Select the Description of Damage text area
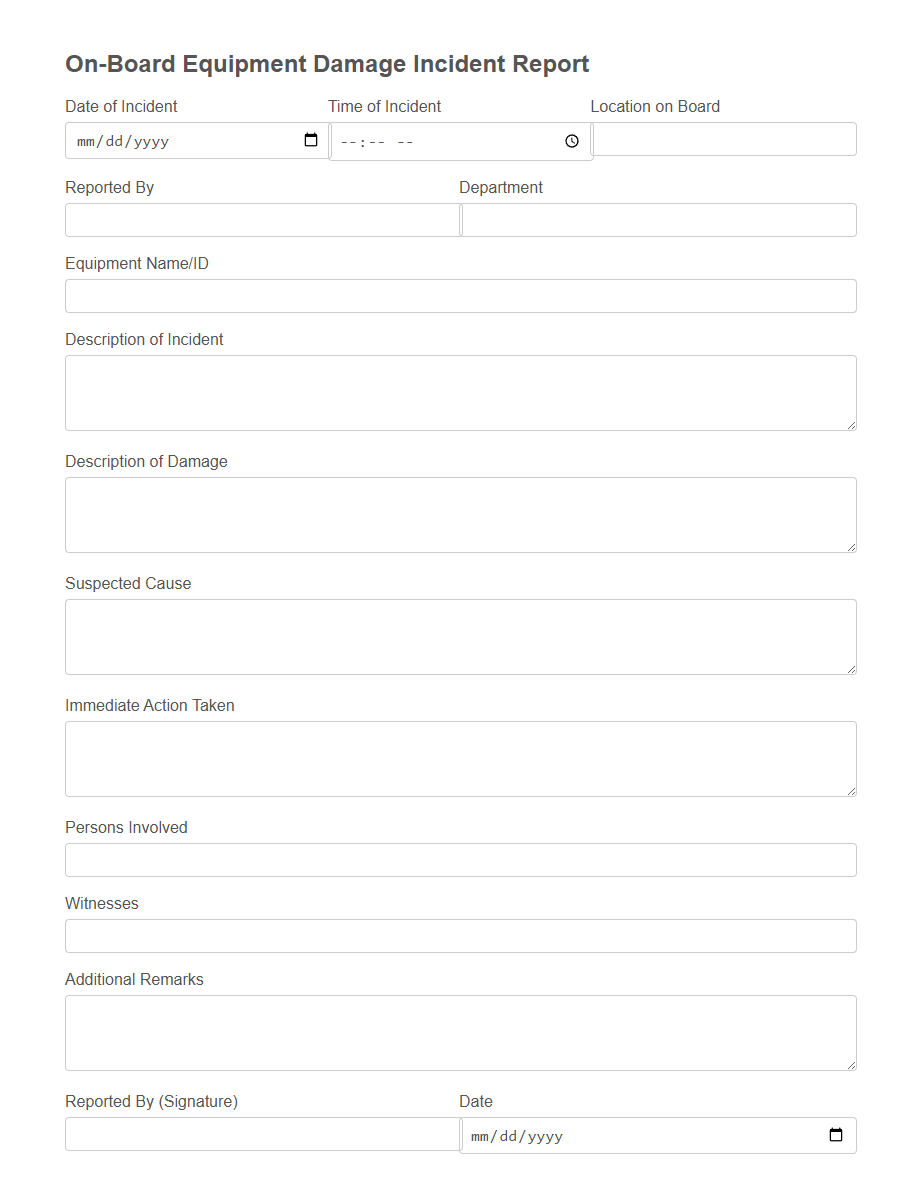This screenshot has height=1204, width=900. pos(460,514)
